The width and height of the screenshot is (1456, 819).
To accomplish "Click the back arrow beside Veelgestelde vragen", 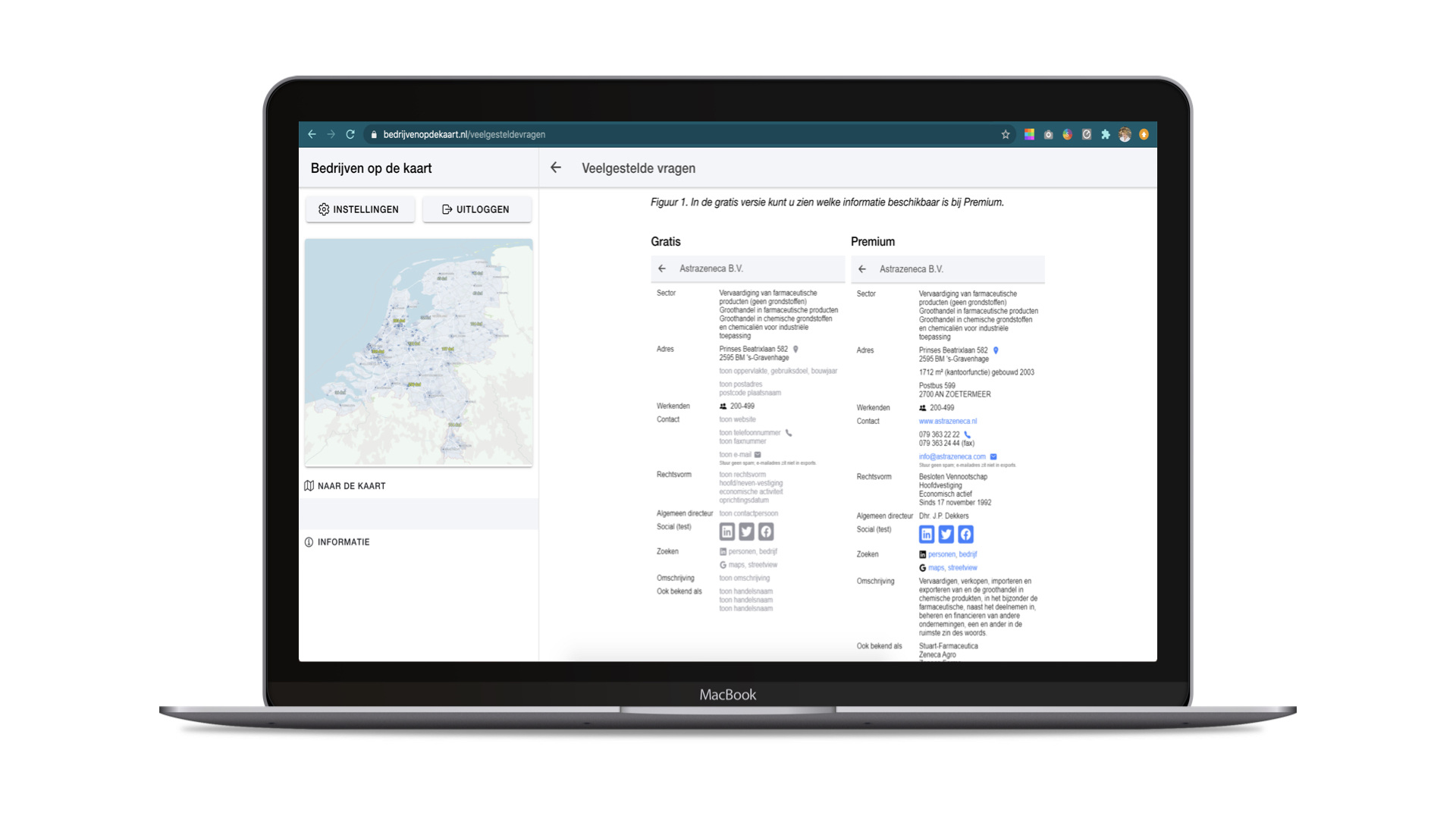I will point(556,168).
